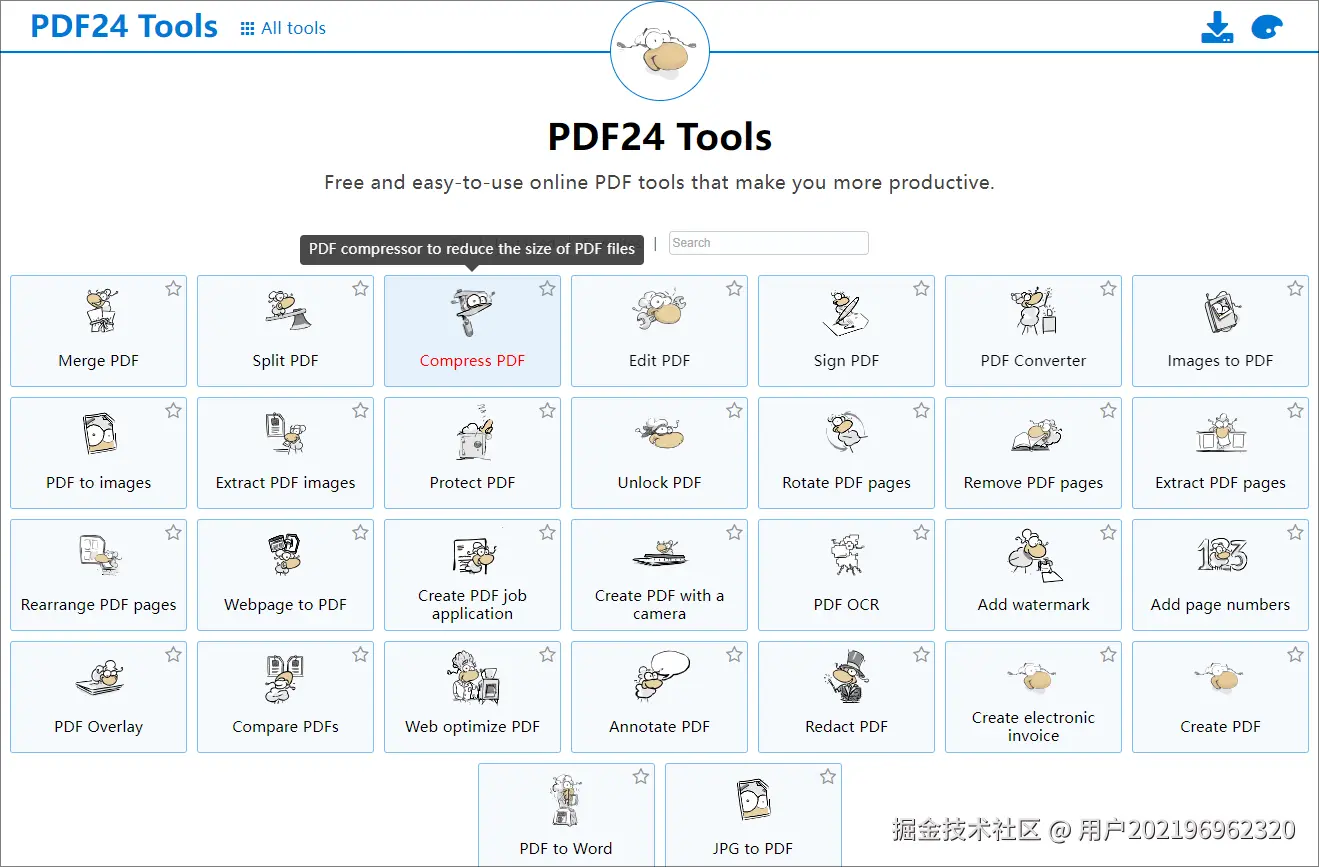This screenshot has height=867, width=1319.
Task: Open the Add page numbers 123 icon
Action: pyautogui.click(x=1220, y=555)
